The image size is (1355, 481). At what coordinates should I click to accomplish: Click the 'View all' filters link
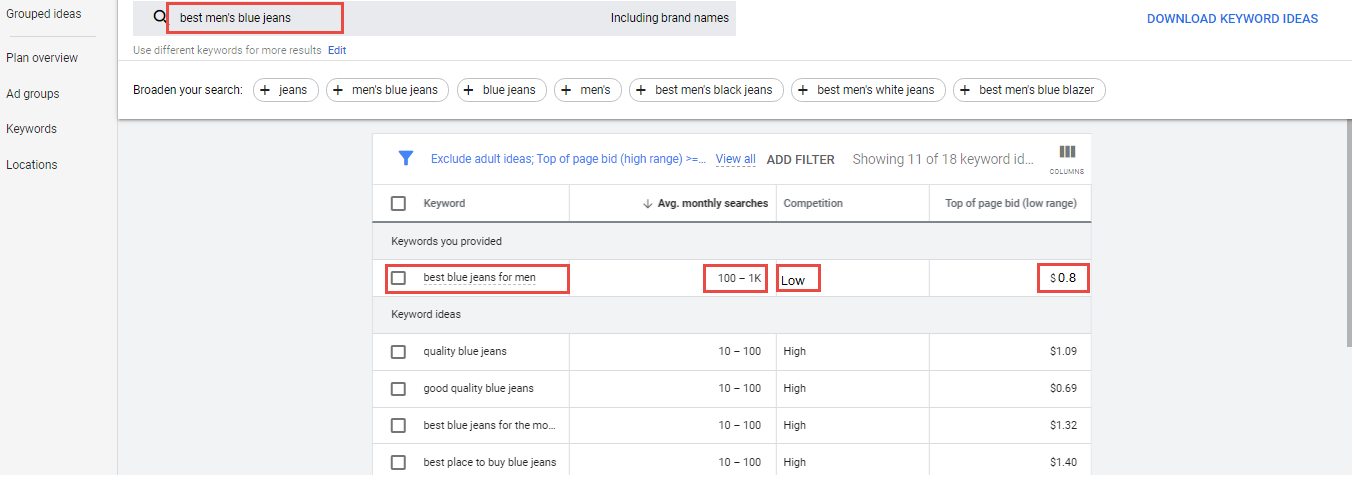(735, 159)
